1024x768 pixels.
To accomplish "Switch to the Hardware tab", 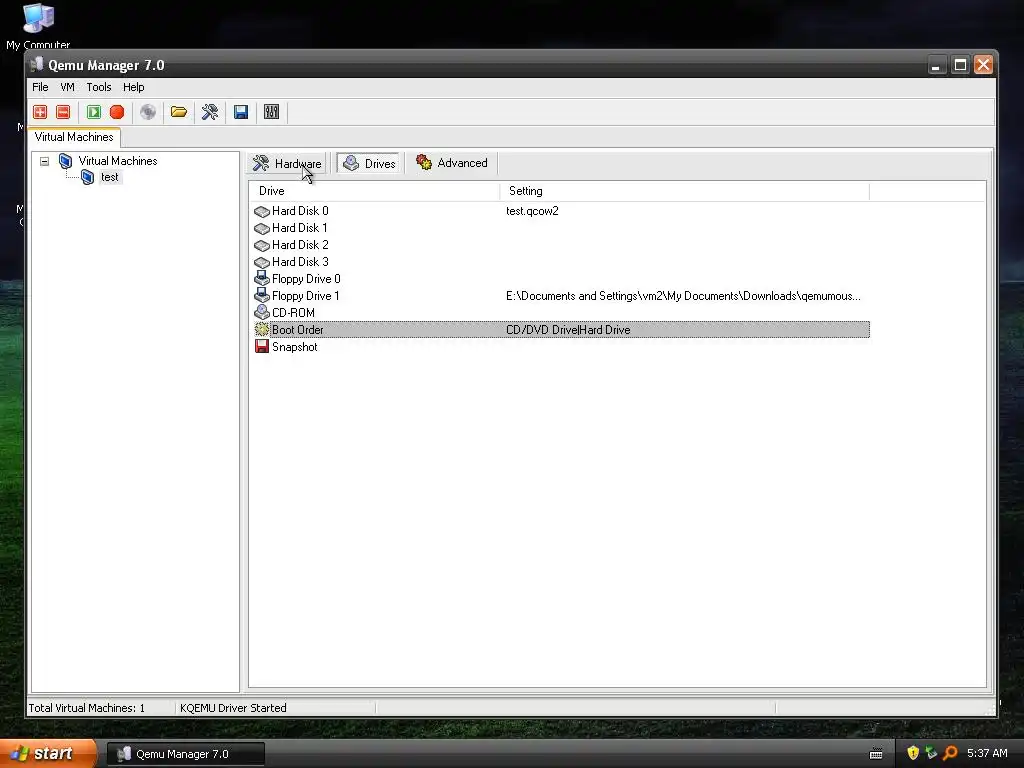I will click(x=287, y=163).
